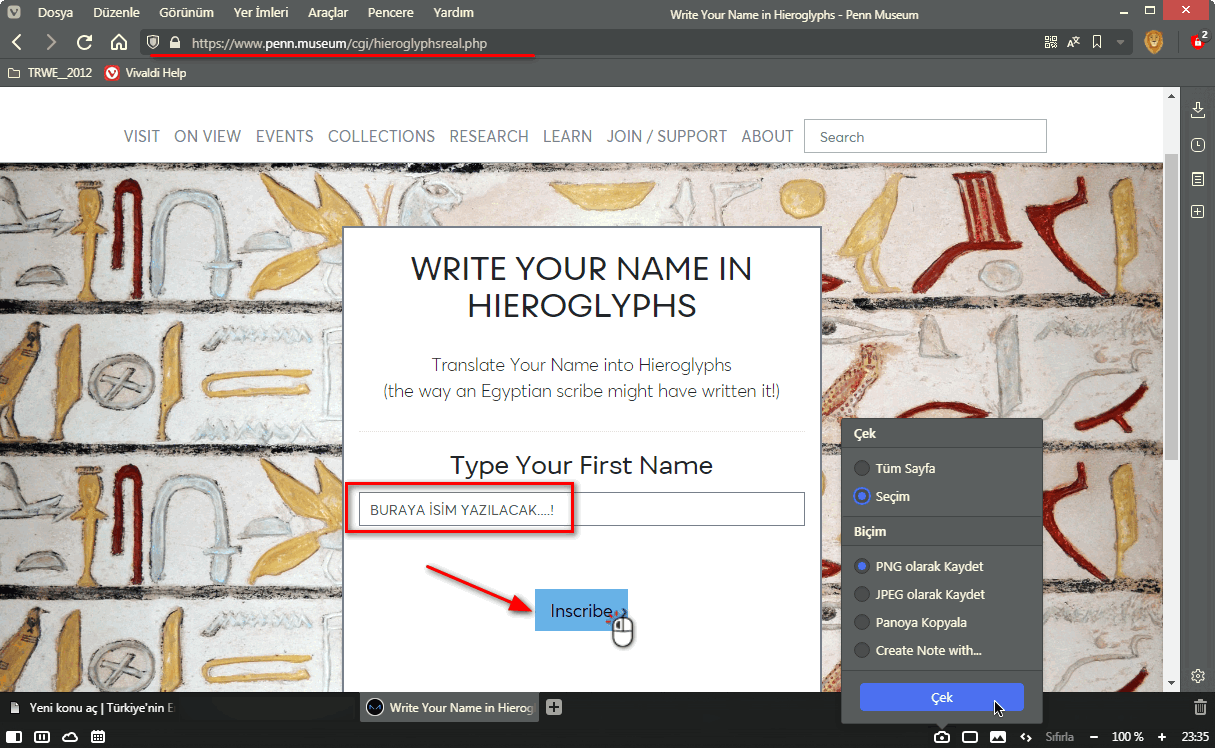This screenshot has width=1215, height=748.
Task: Open the Downloads panel in the side bar
Action: tap(1198, 110)
